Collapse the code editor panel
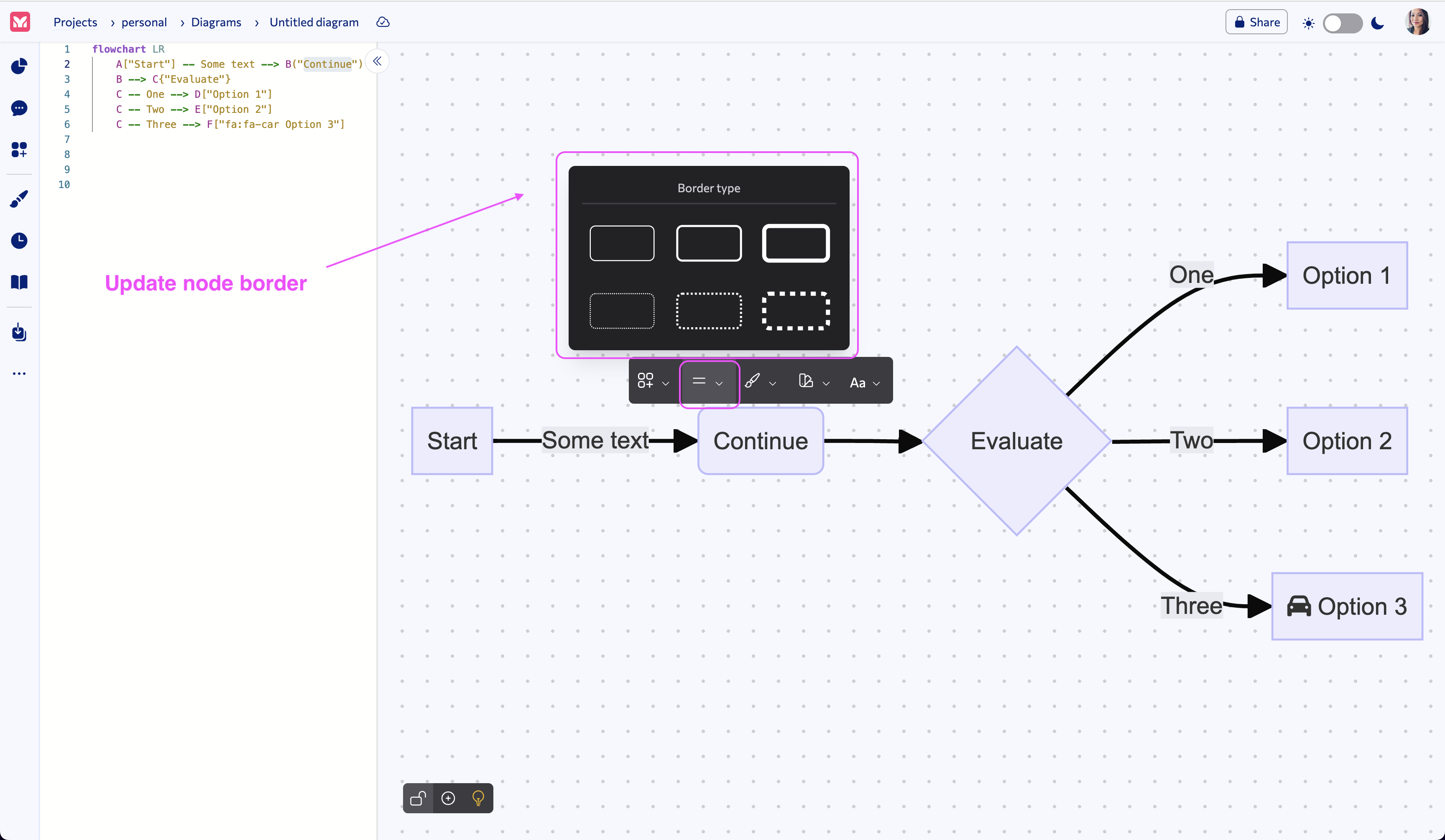This screenshot has height=840, width=1445. point(377,61)
